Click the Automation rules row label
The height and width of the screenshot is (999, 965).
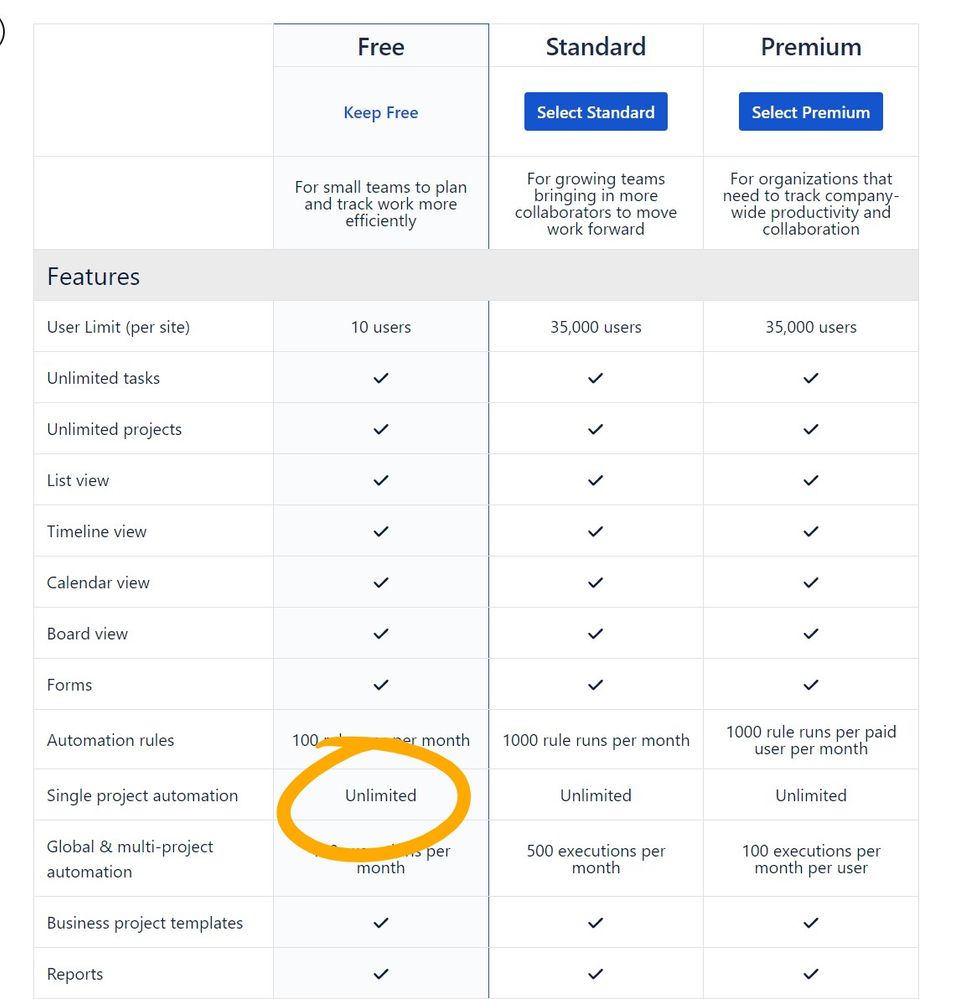pos(110,740)
